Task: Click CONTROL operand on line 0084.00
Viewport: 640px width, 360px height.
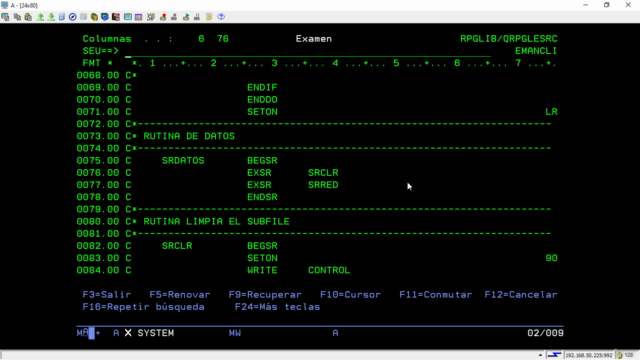Action: click(329, 270)
